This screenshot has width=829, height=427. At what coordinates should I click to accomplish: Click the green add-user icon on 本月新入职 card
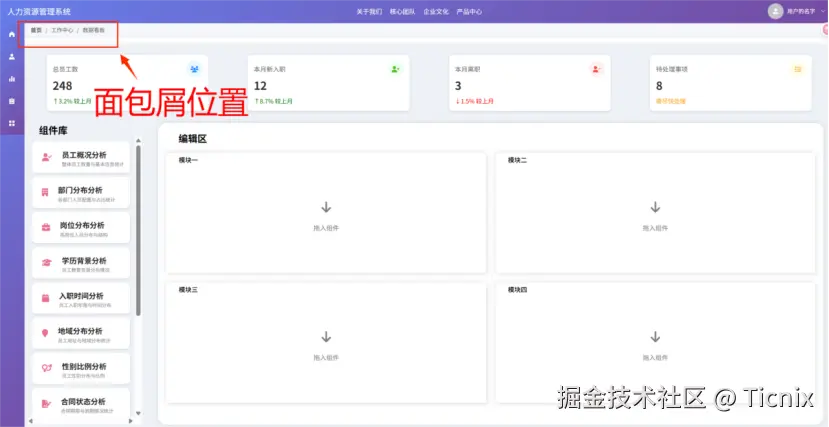coord(395,69)
